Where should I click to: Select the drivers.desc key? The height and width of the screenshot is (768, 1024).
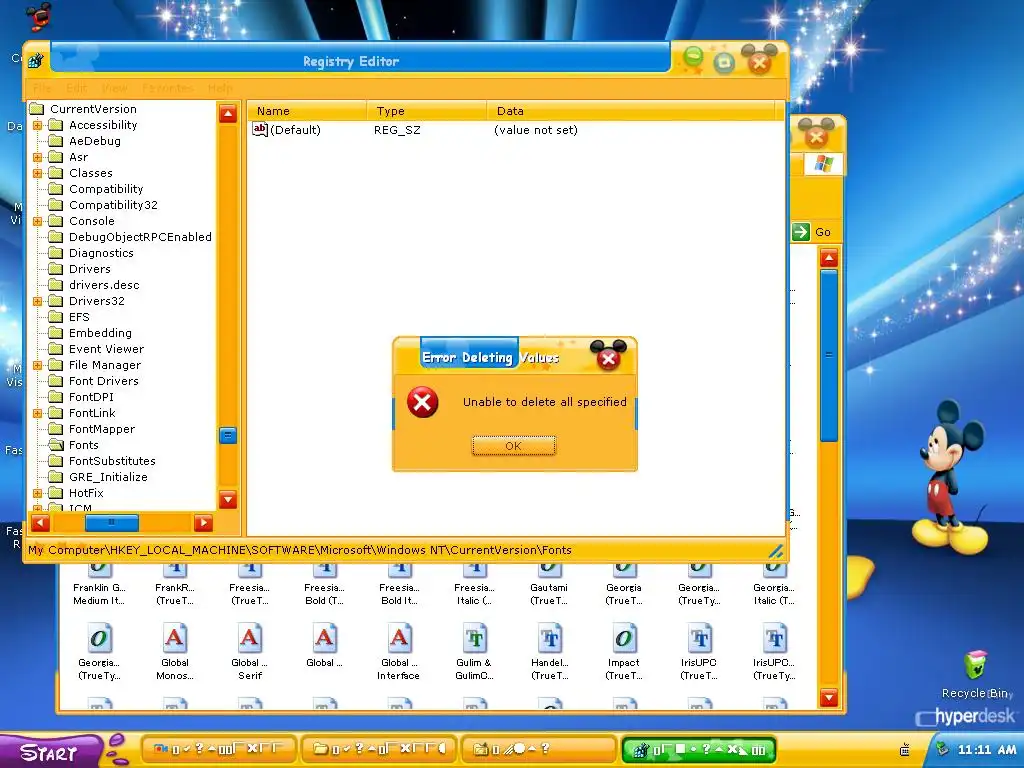pos(104,285)
